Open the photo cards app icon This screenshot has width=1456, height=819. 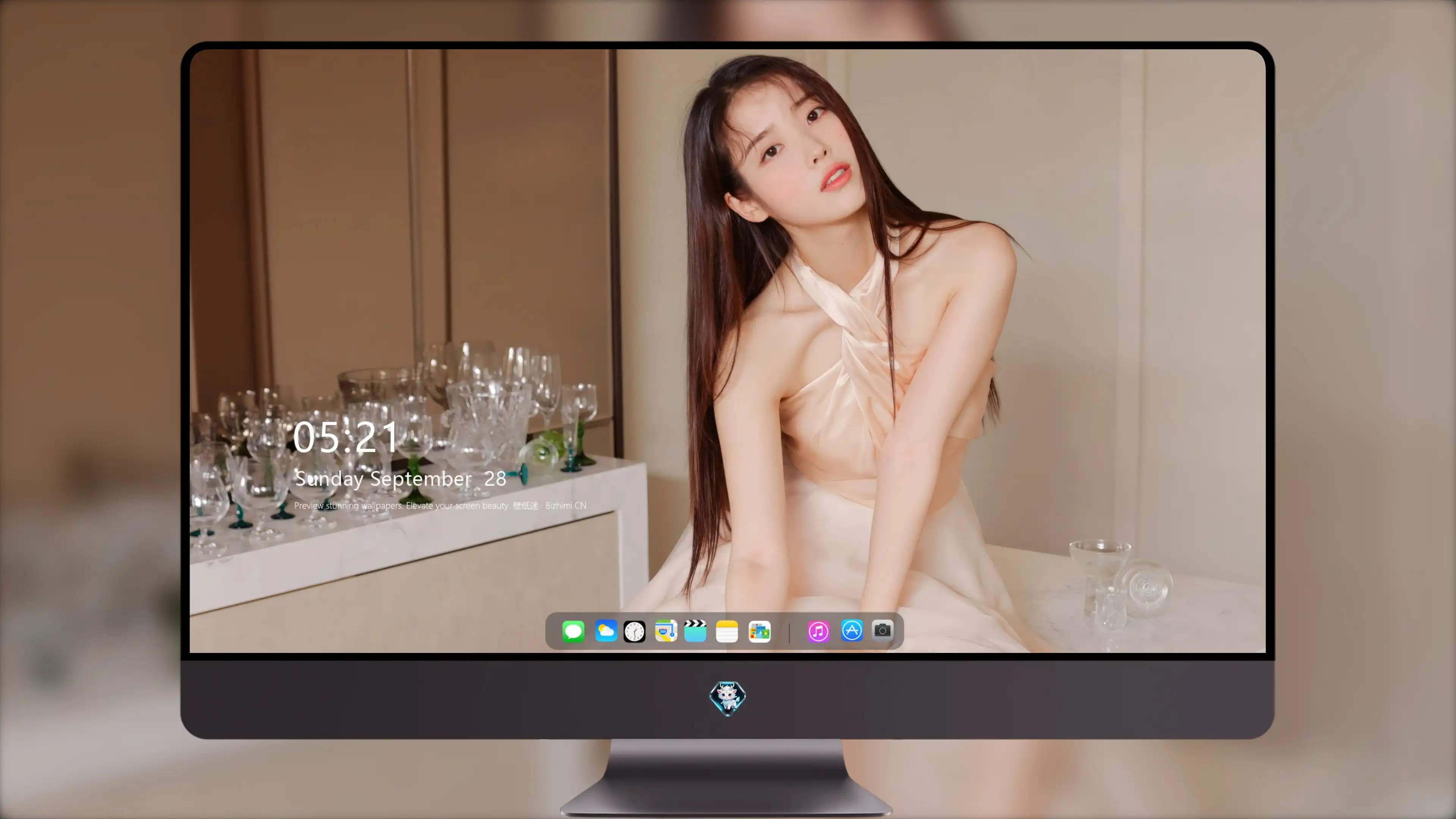point(759,631)
